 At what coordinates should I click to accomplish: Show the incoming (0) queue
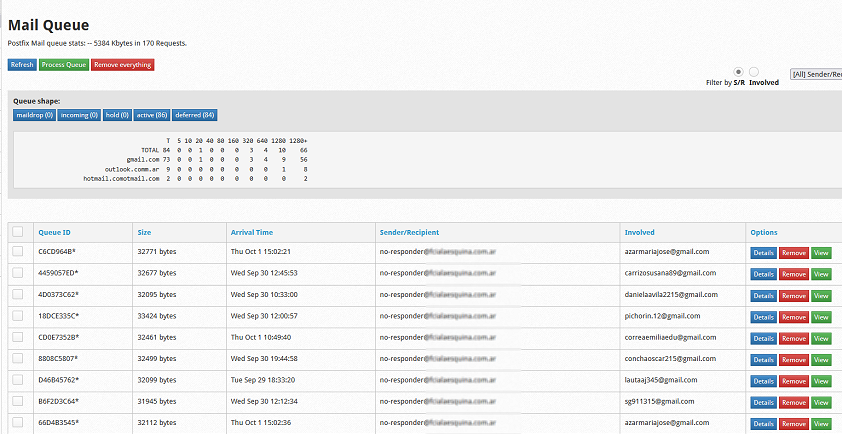79,115
